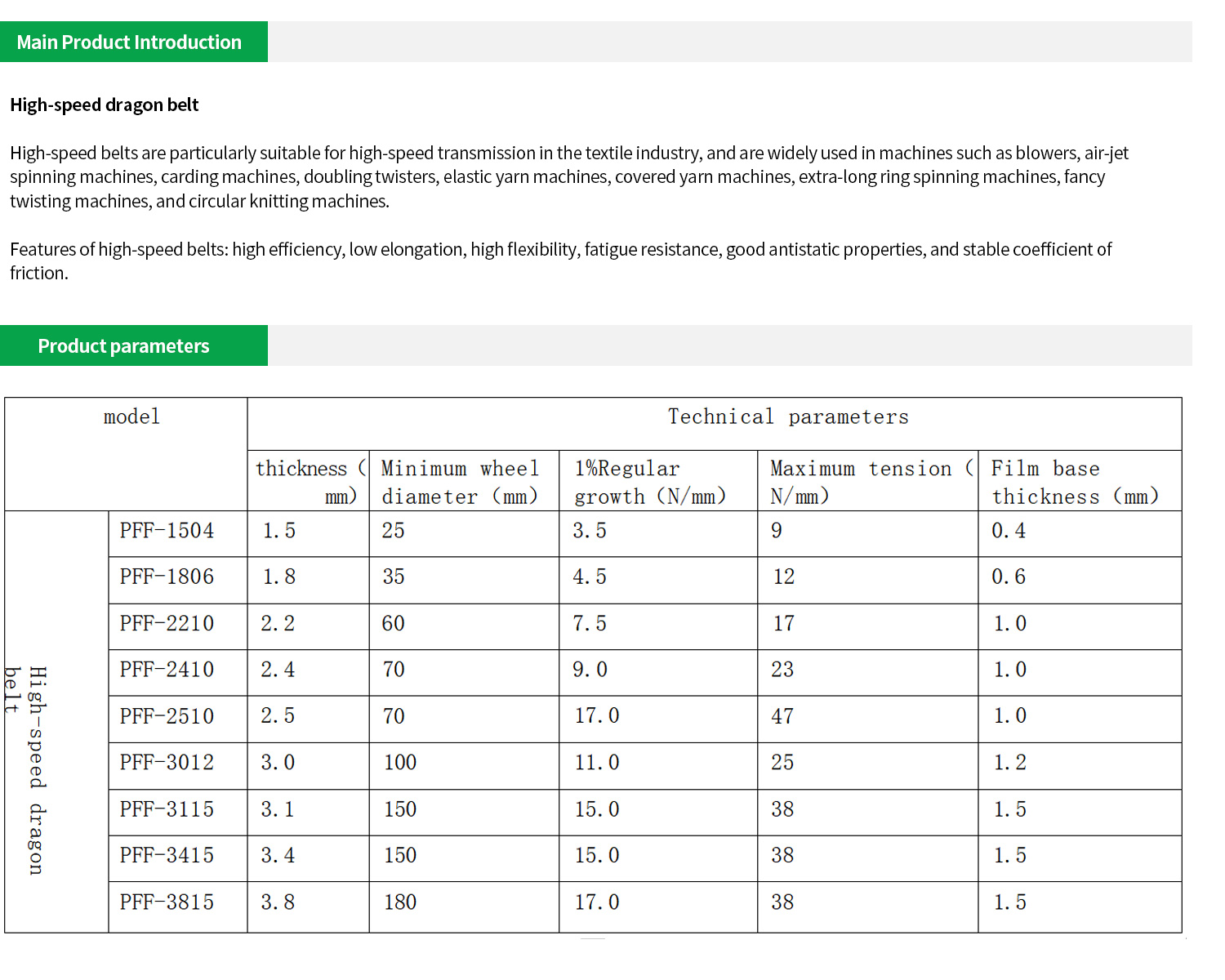Click the PFF-2210 model row label

click(167, 624)
